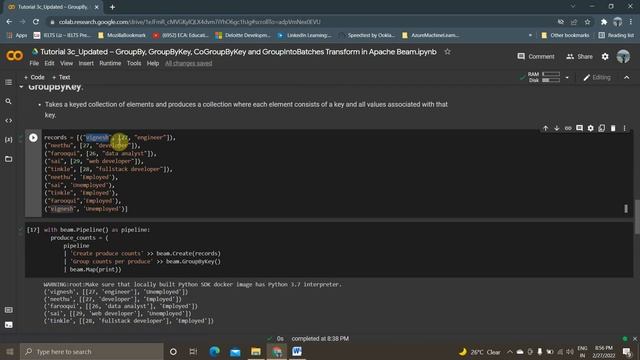Collapse the Colab header with chevron
The image size is (640, 360).
[x=627, y=77]
